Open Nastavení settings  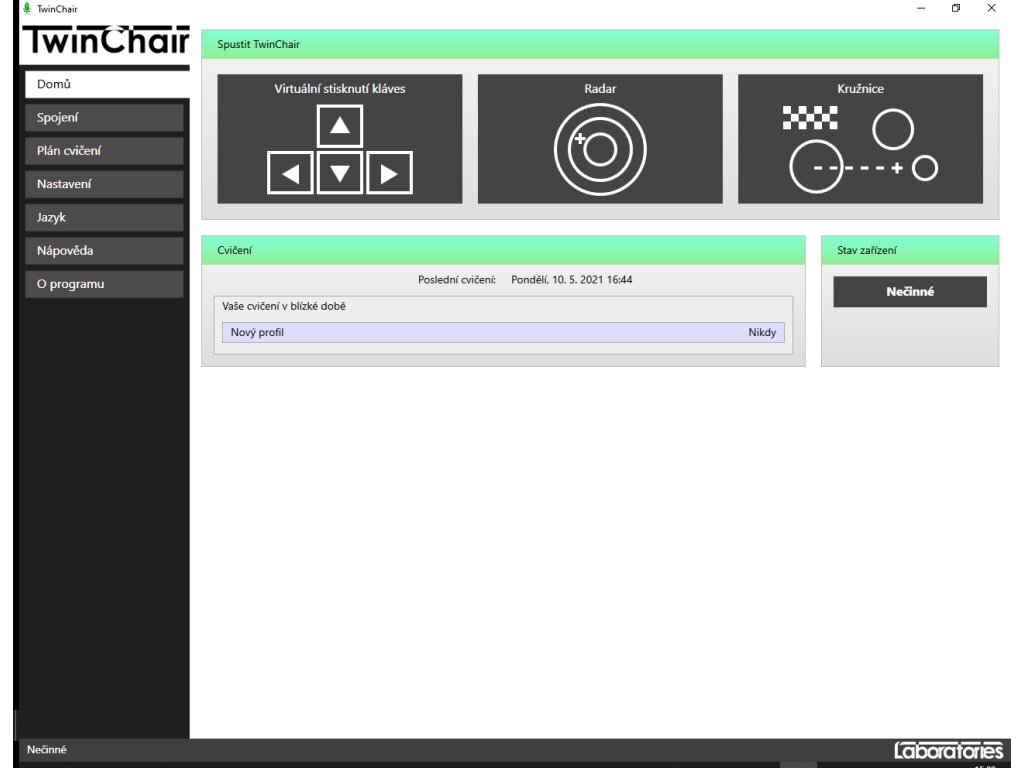pos(104,184)
